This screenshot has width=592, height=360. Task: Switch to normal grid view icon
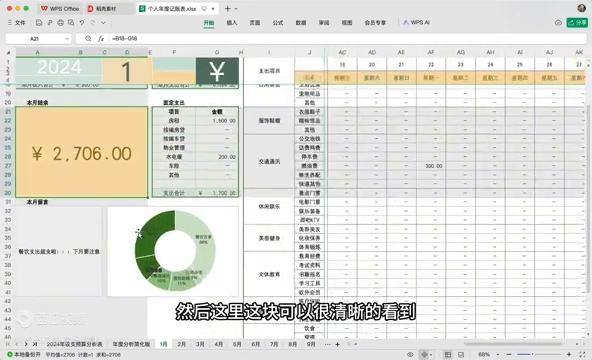[448, 355]
